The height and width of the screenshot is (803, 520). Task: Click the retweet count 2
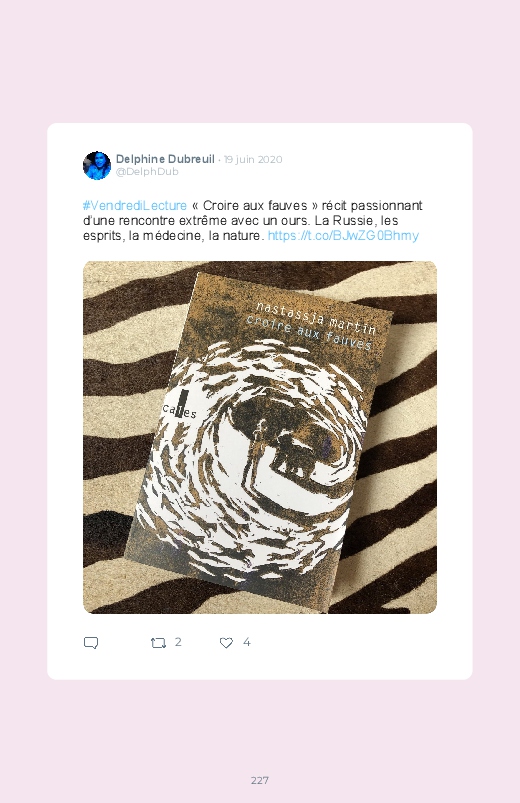tap(178, 642)
